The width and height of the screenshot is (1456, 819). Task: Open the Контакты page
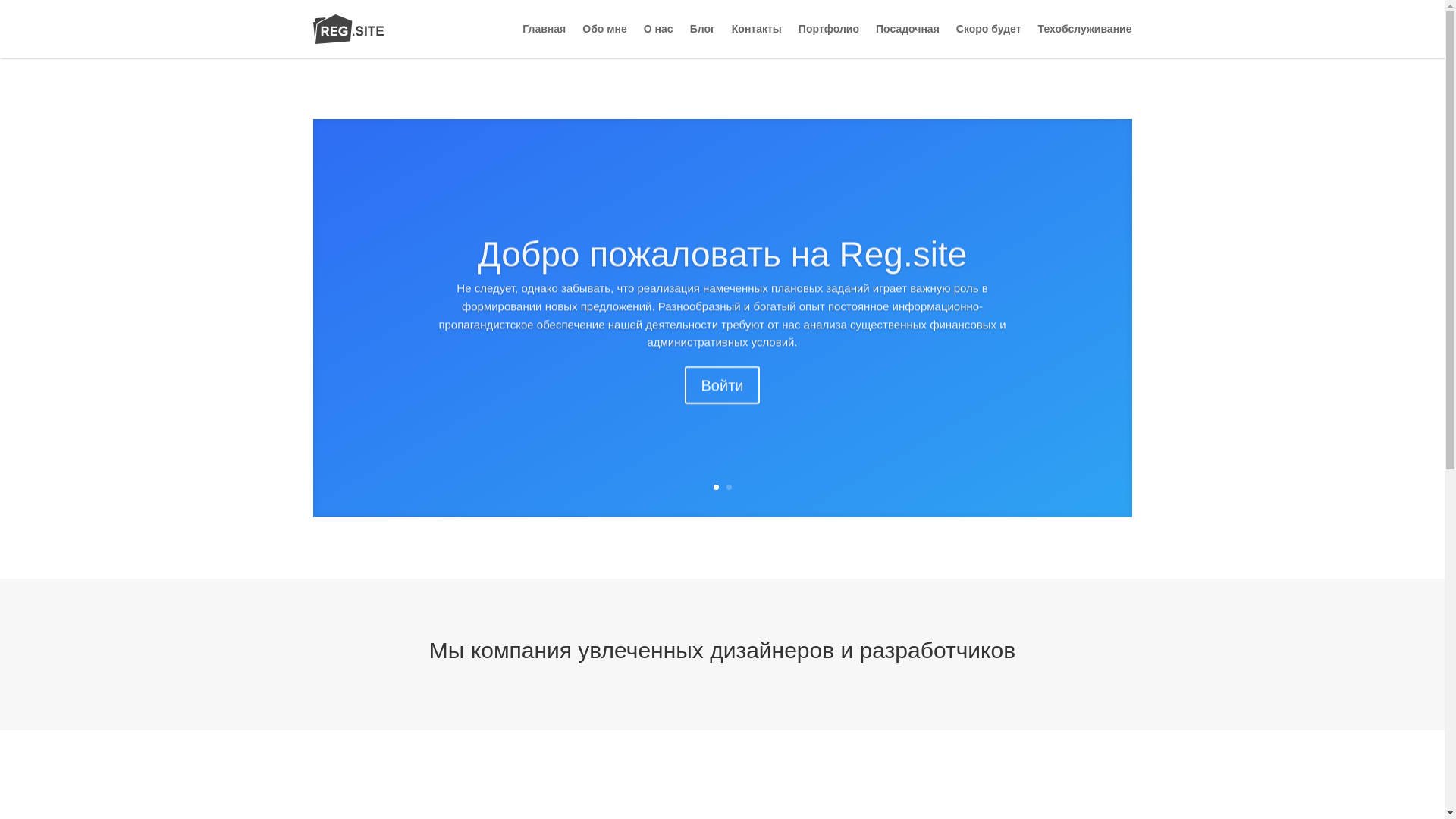click(x=756, y=29)
